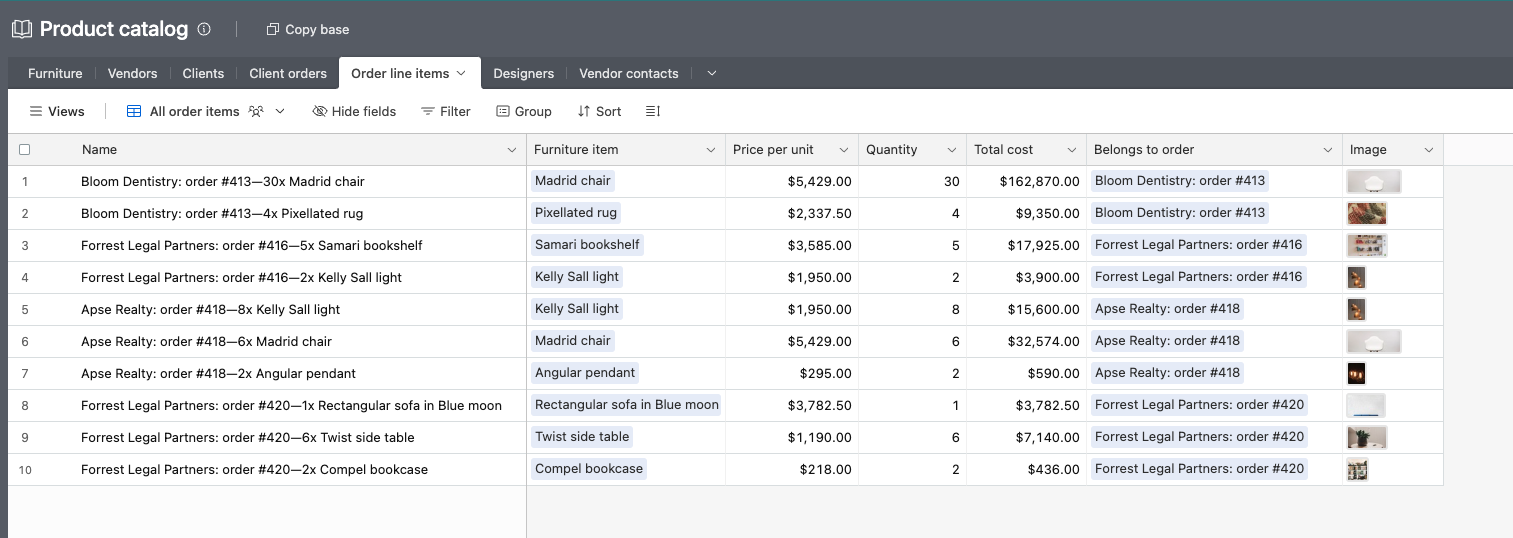
Task: Switch to the Furniture tab
Action: pyautogui.click(x=55, y=73)
